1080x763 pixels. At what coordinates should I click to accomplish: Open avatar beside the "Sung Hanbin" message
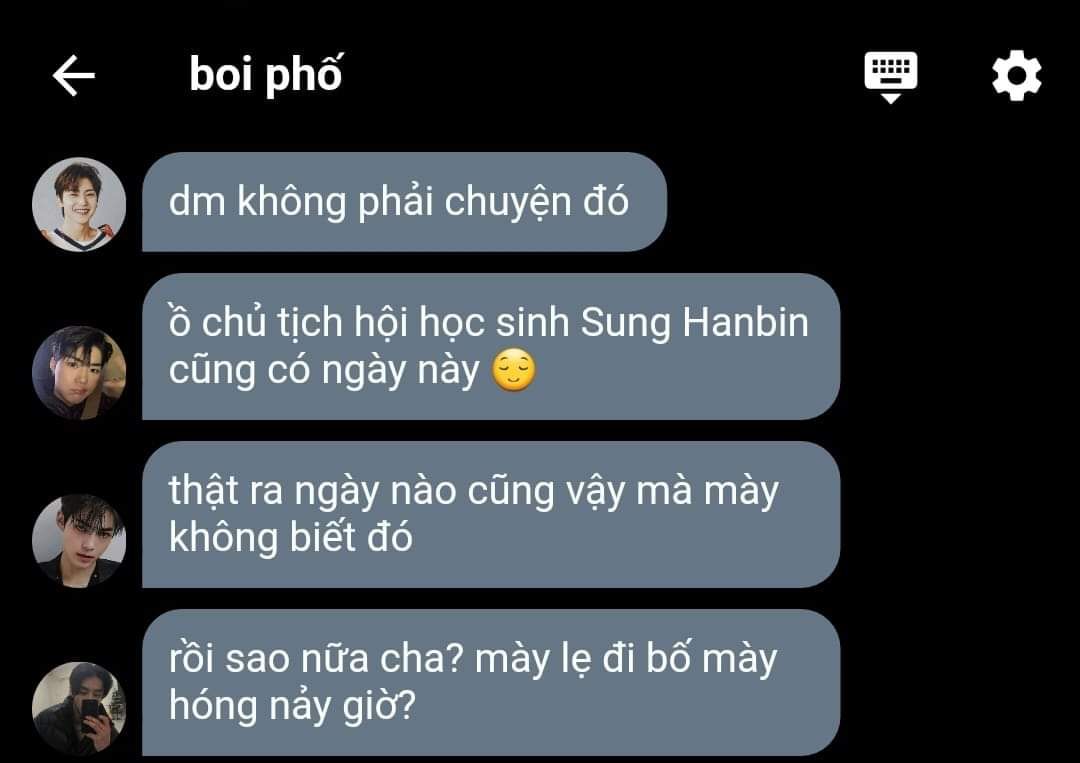[79, 373]
